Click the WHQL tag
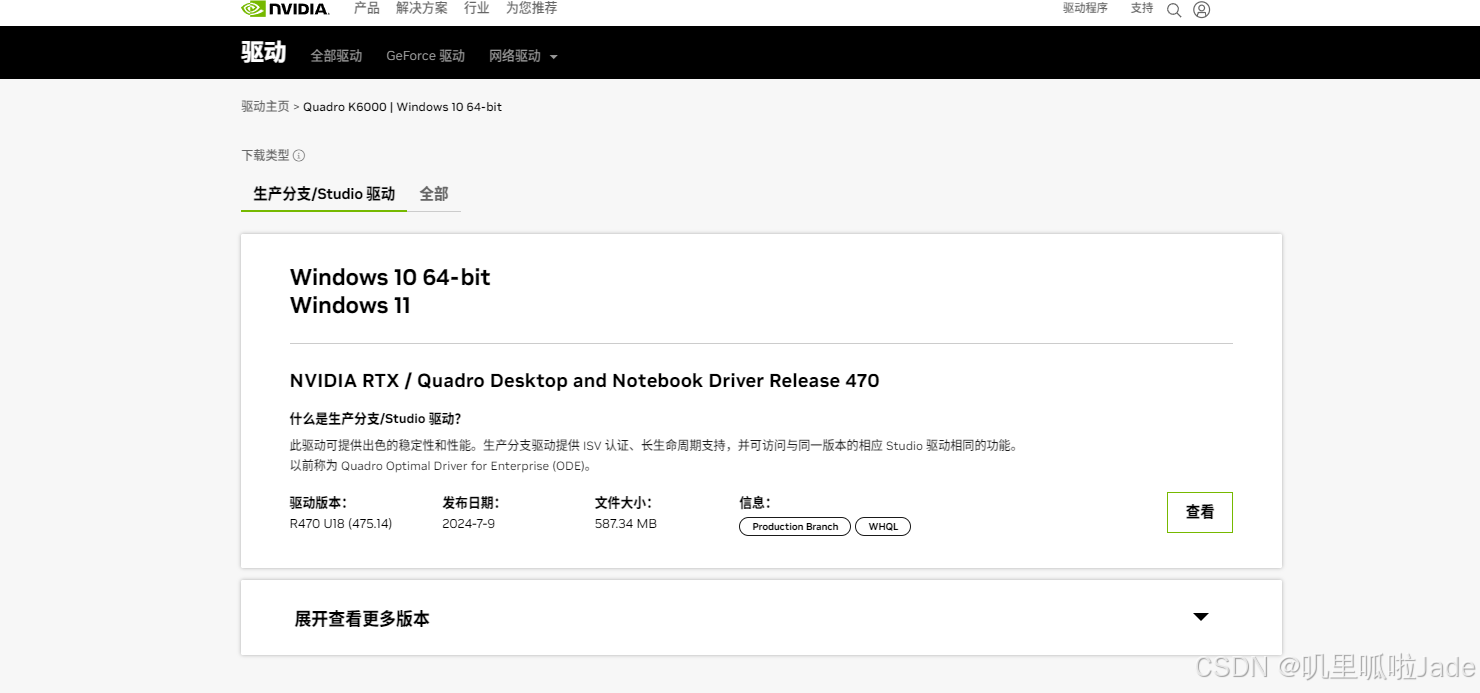Screen dimensions: 1480x693 coord(883,527)
